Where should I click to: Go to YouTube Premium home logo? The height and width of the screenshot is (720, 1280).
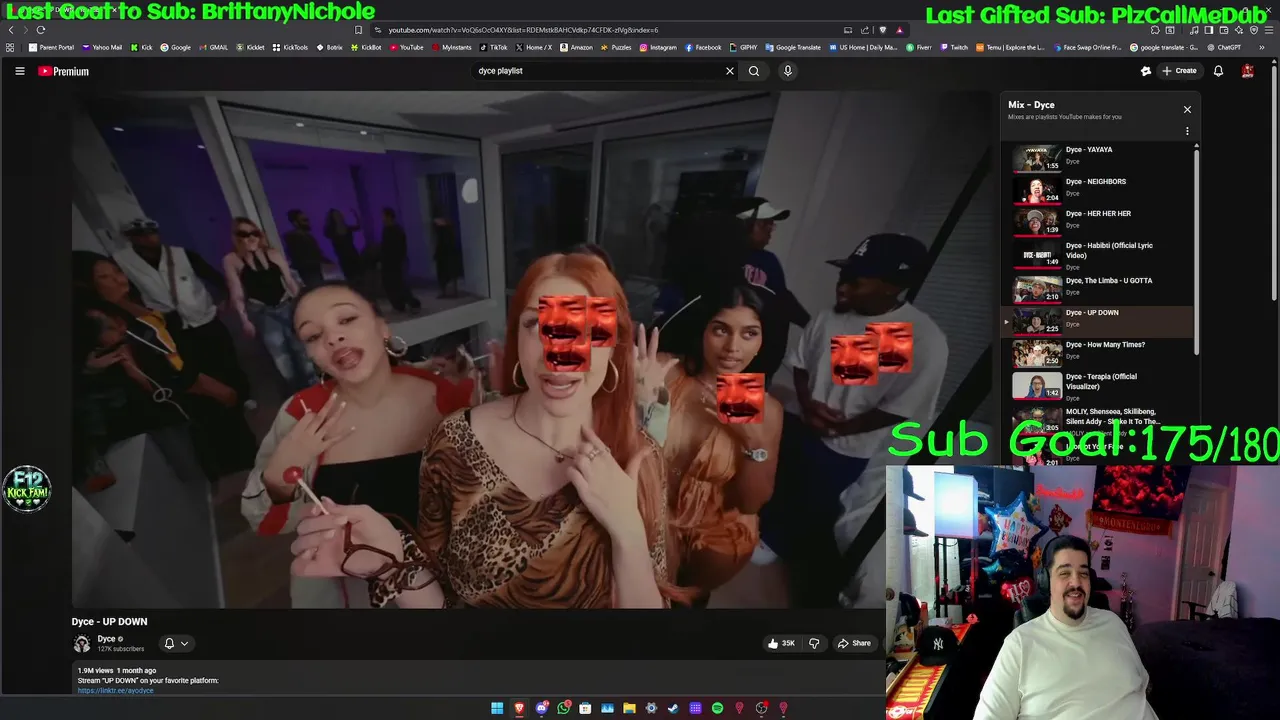[64, 71]
